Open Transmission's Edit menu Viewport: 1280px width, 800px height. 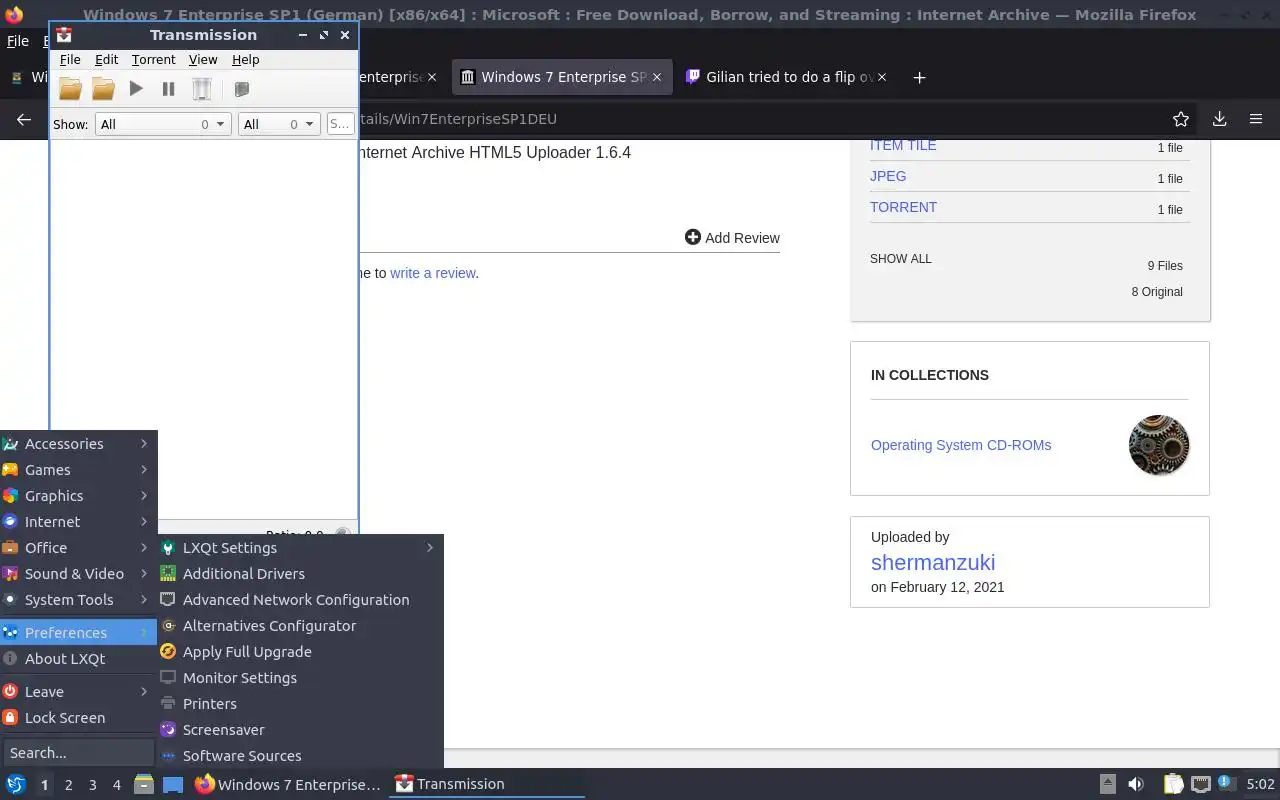tap(106, 60)
